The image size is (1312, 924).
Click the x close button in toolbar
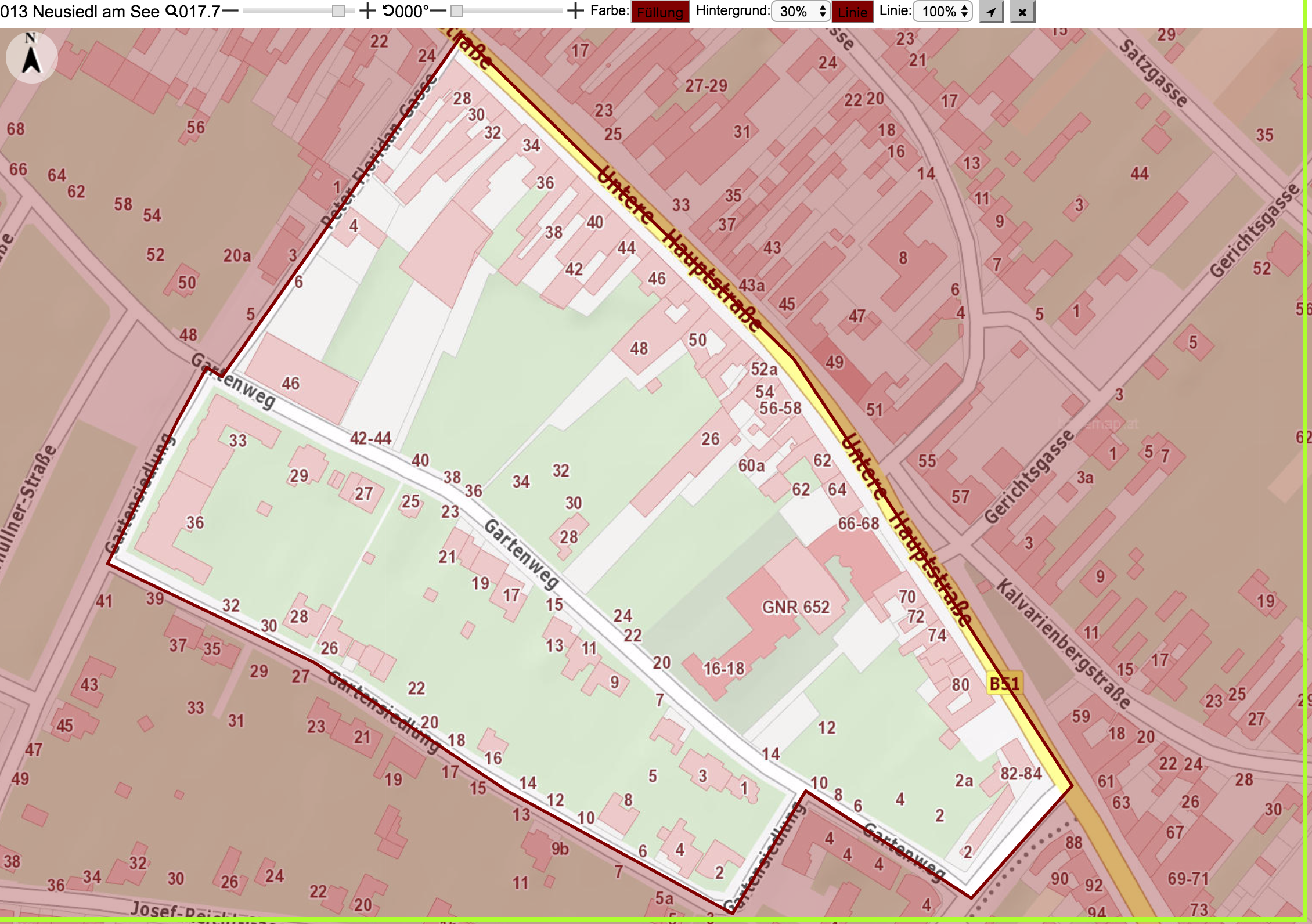point(1022,12)
